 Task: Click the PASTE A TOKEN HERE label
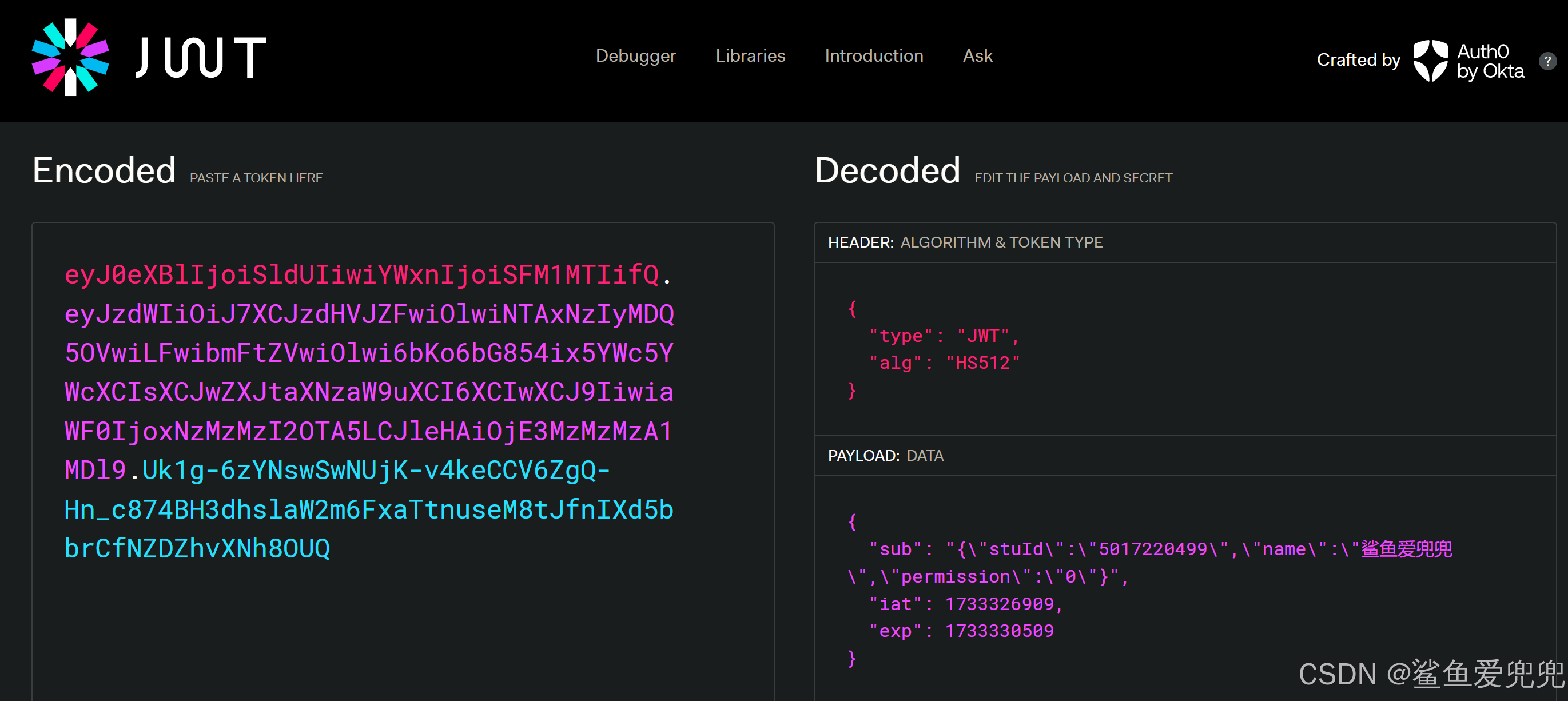(x=256, y=178)
